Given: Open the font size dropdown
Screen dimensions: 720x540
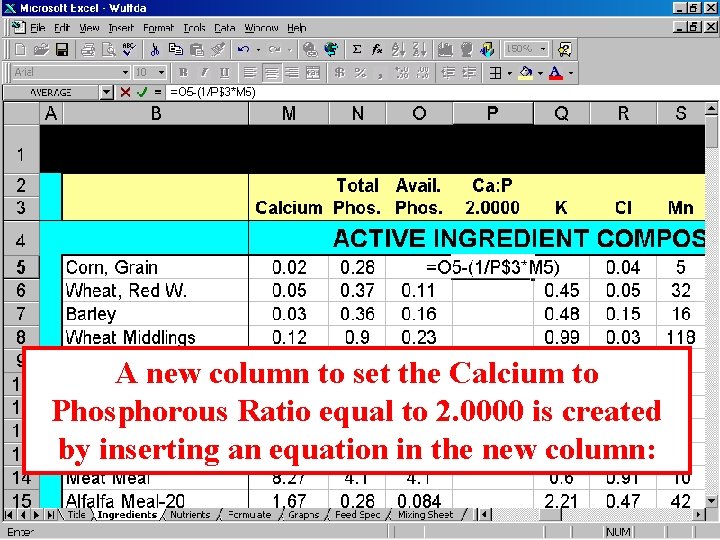Looking at the screenshot, I should click(161, 73).
